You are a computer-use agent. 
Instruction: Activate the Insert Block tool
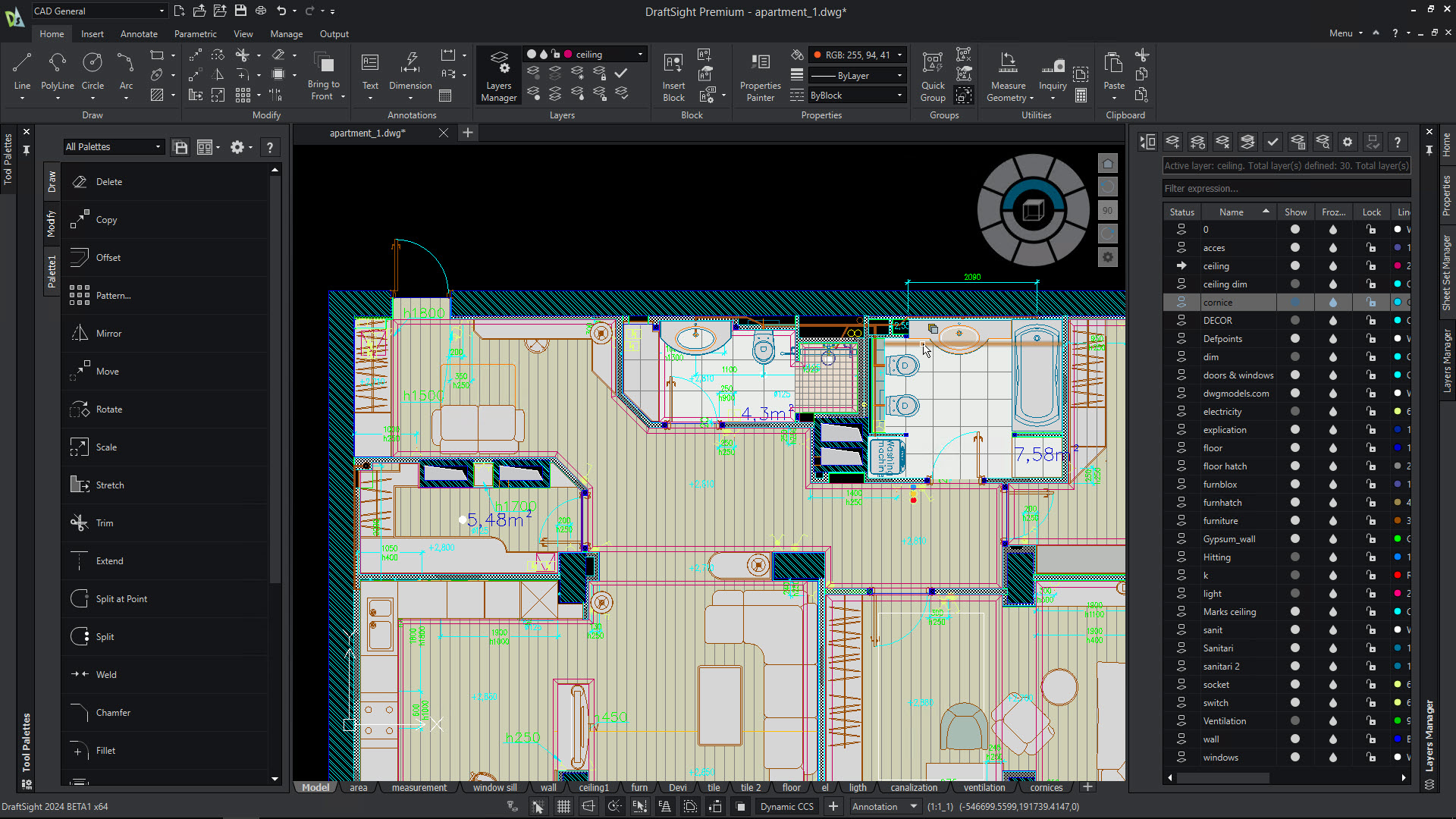point(673,75)
